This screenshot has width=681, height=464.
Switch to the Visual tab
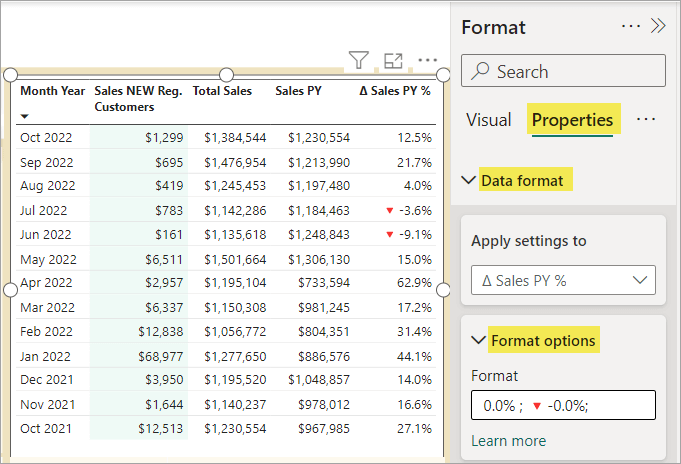coord(489,120)
